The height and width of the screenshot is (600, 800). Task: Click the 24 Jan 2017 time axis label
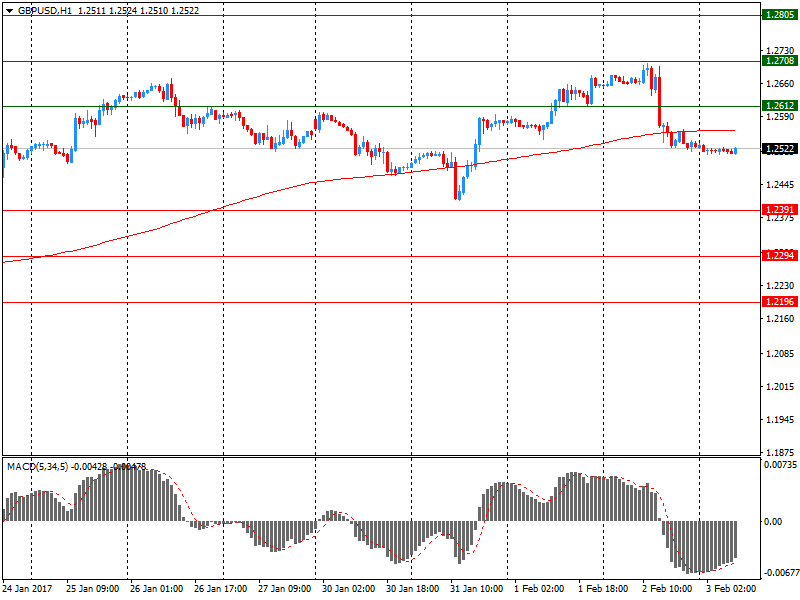pos(28,589)
